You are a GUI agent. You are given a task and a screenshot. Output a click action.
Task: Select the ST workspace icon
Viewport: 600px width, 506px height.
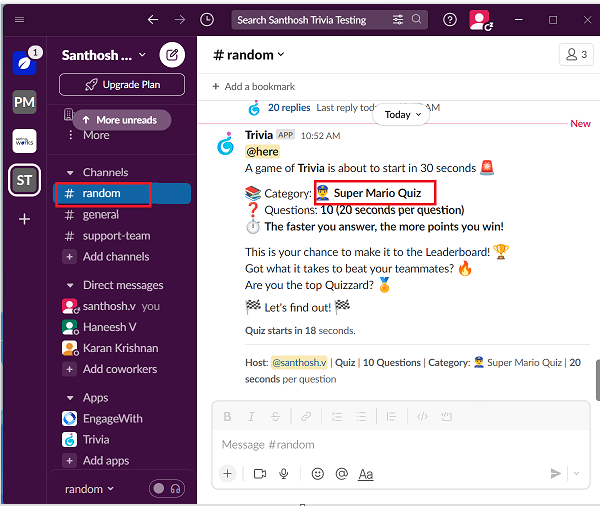pos(24,180)
